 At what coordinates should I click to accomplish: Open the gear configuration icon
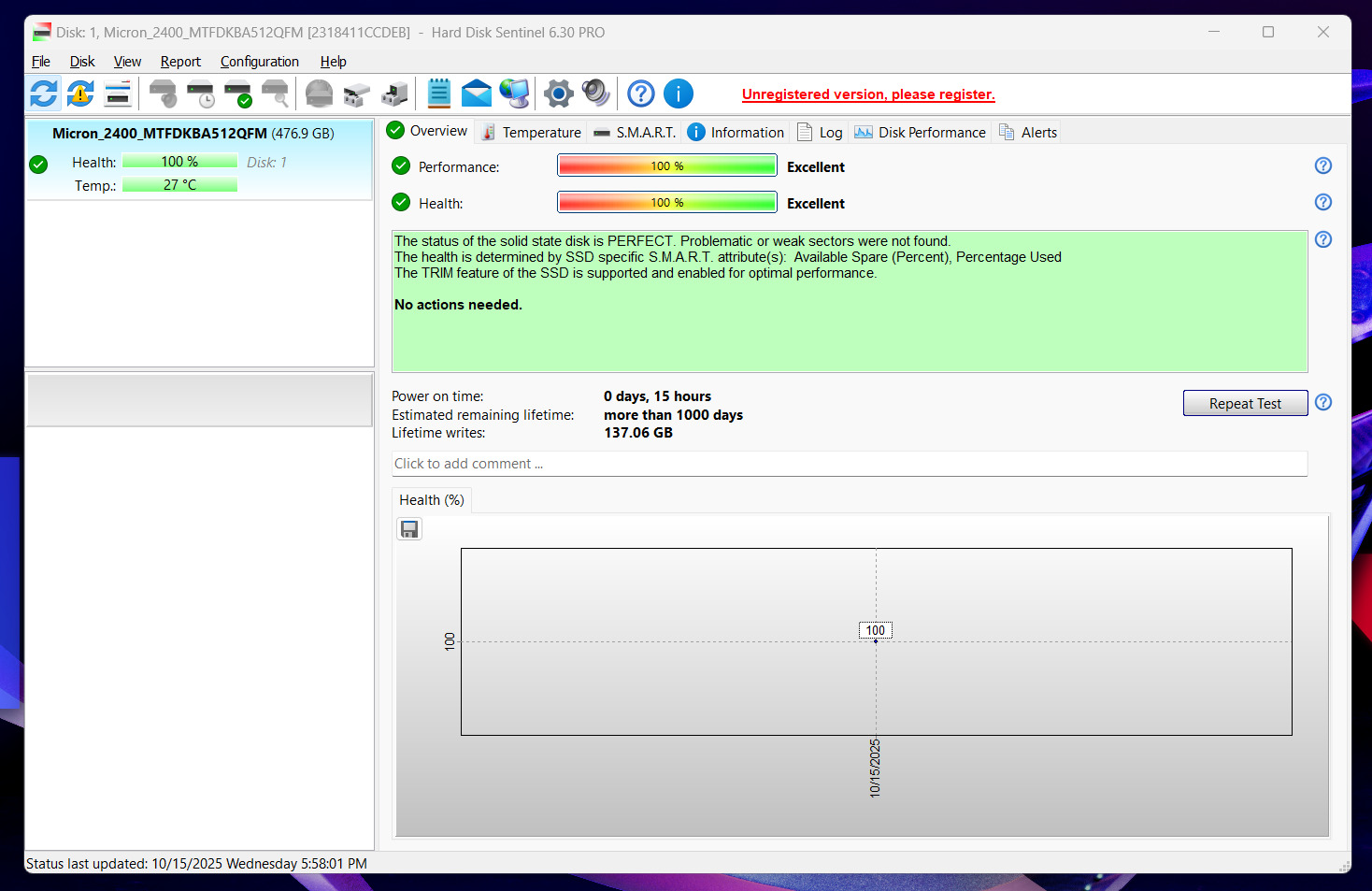coord(559,93)
